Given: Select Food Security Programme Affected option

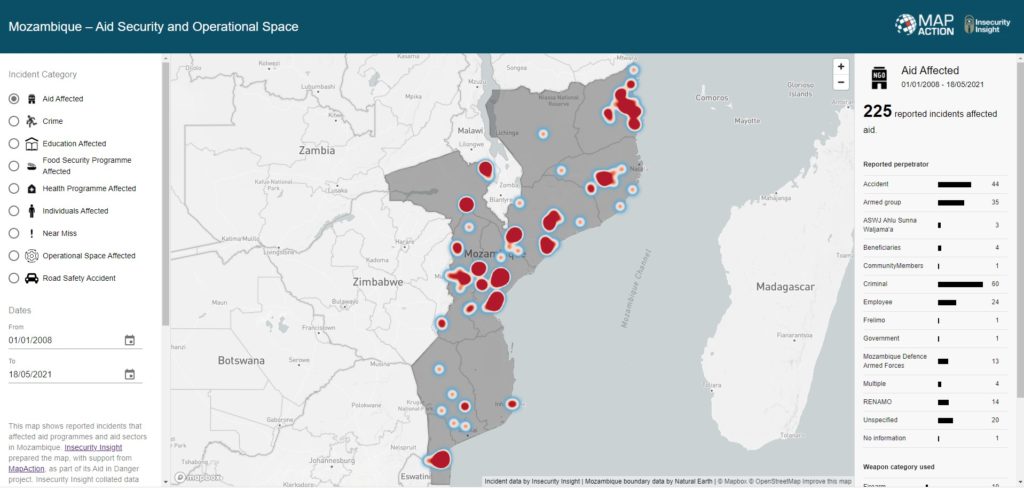Looking at the screenshot, I should pos(14,166).
